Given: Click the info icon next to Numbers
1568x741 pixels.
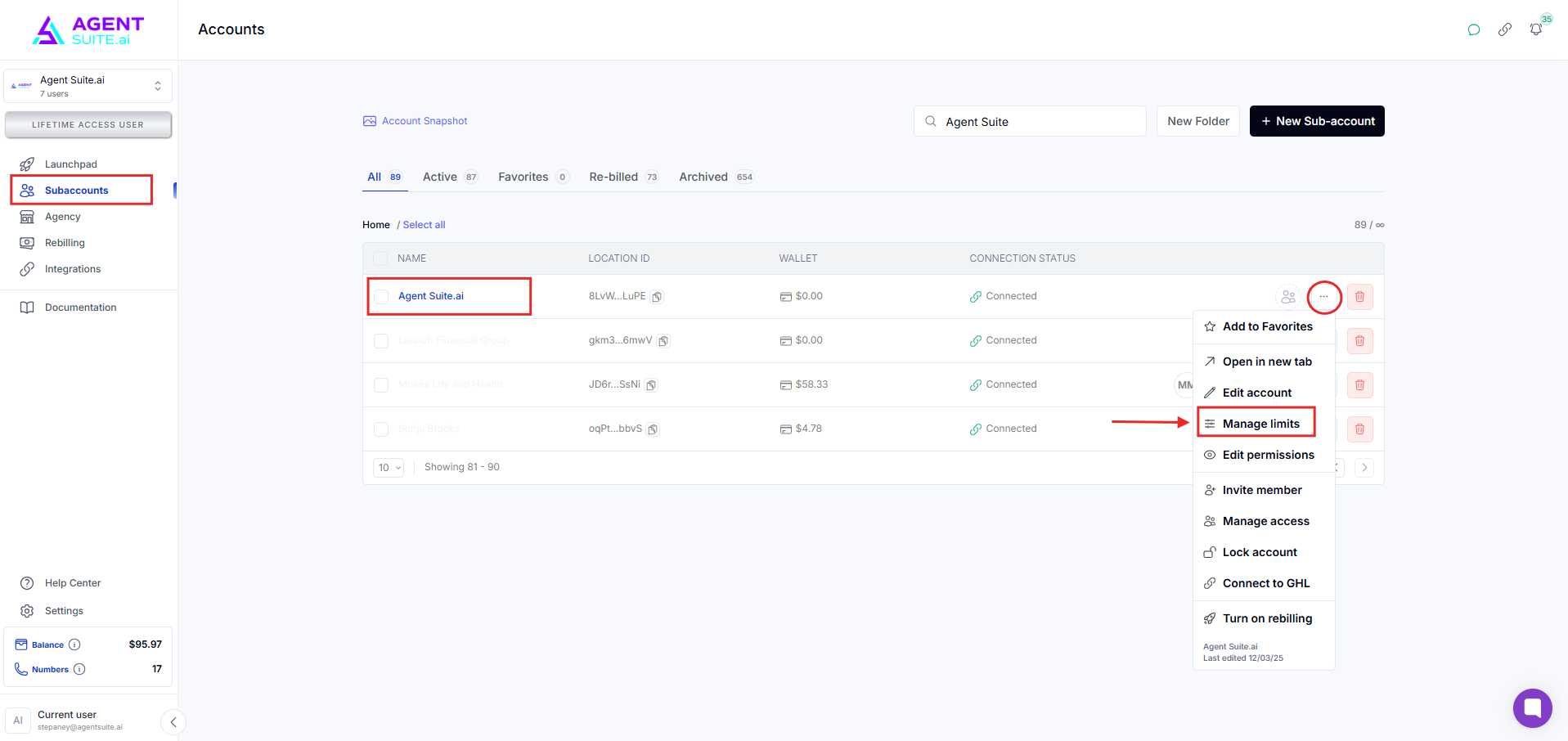Looking at the screenshot, I should pos(79,669).
